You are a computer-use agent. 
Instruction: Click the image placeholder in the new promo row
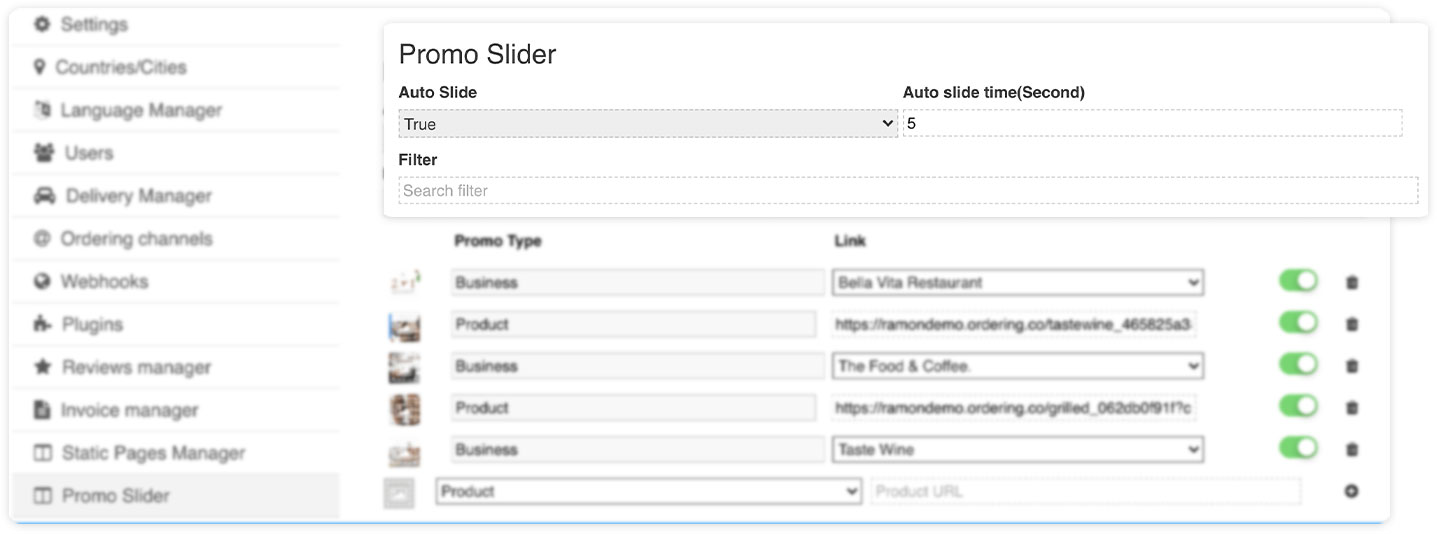(x=399, y=492)
